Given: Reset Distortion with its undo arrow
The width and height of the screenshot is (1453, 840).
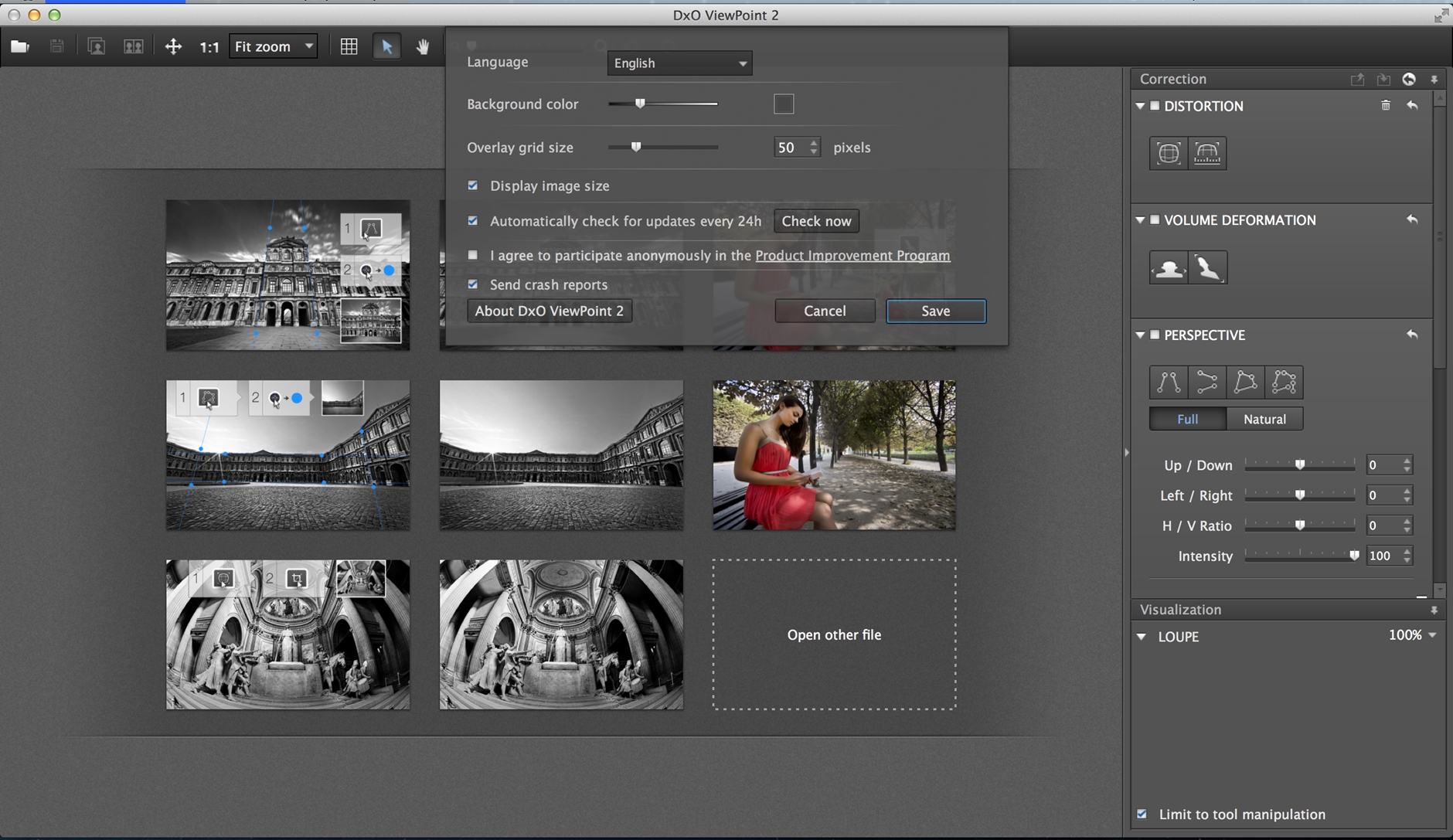Looking at the screenshot, I should (1412, 105).
